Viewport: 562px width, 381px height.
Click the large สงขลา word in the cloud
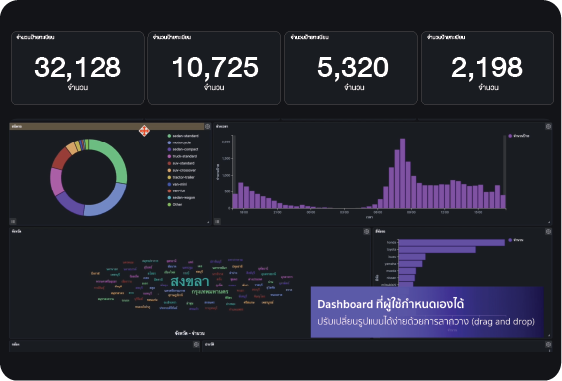pos(190,281)
